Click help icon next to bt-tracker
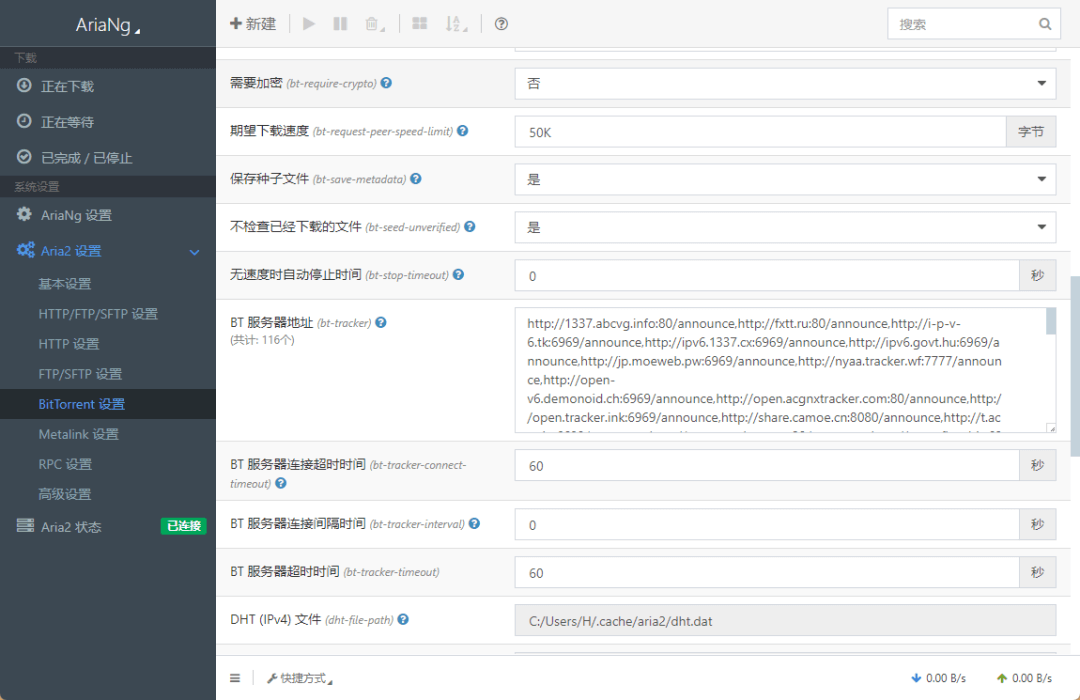Viewport: 1080px width, 700px height. tap(381, 323)
